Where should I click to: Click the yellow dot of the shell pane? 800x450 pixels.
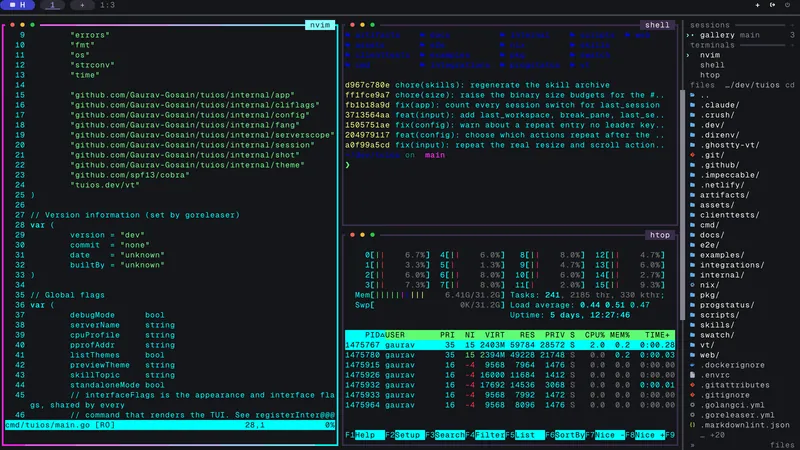coord(362,25)
